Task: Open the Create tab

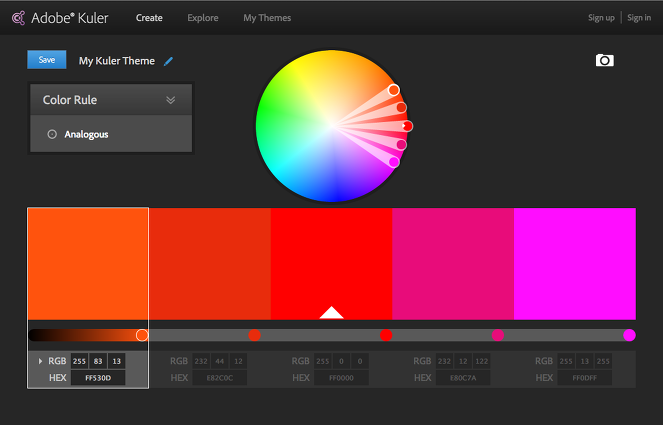Action: tap(149, 18)
